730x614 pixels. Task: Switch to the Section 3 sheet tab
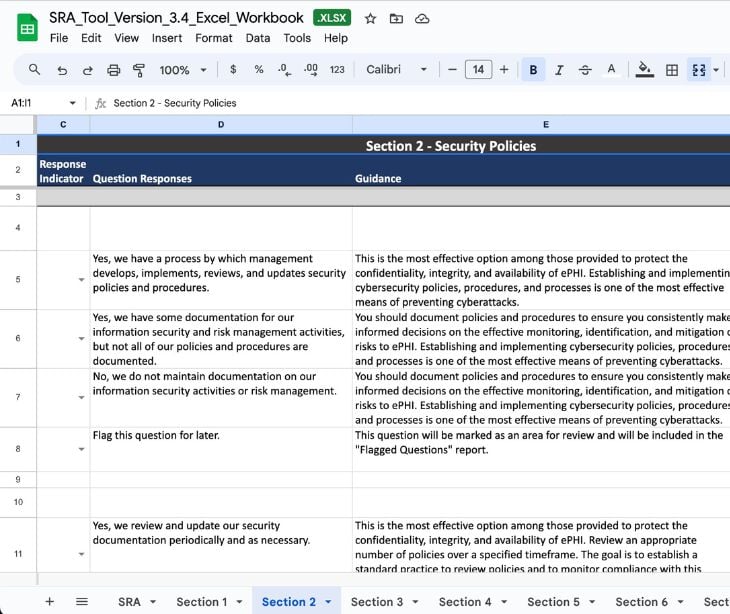click(377, 601)
